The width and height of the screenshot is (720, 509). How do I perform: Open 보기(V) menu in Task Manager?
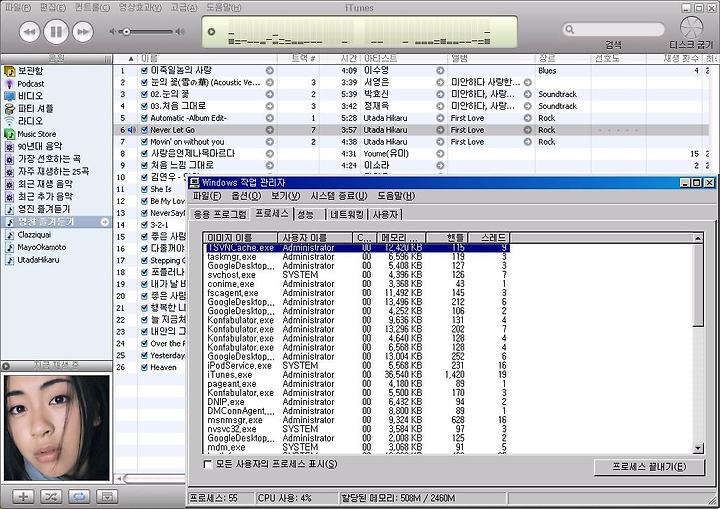tap(285, 196)
